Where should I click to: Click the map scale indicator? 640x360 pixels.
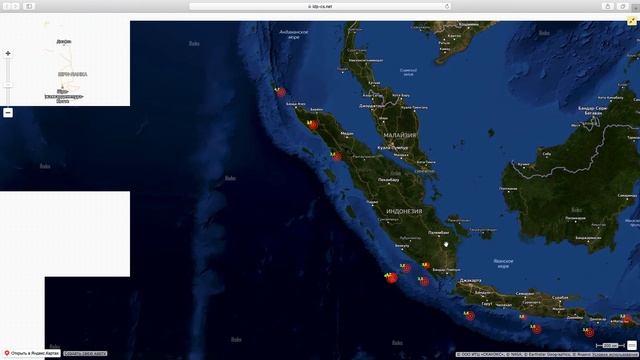[610, 346]
